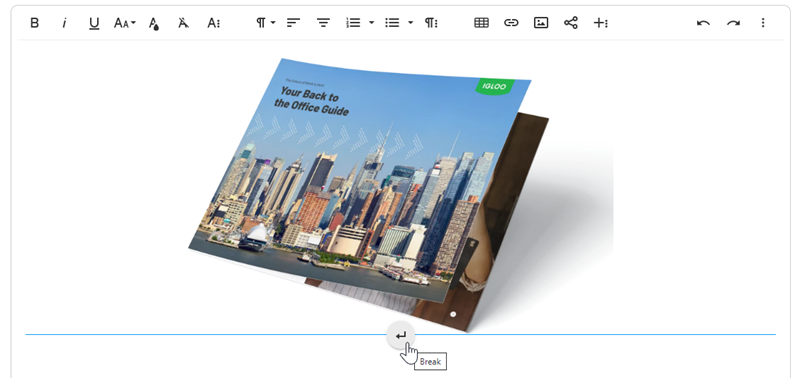Open the vertical ellipsis menu
The width and height of the screenshot is (800, 379).
tap(763, 23)
